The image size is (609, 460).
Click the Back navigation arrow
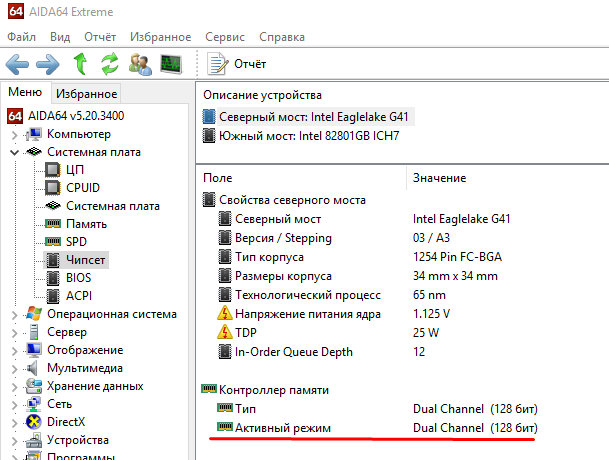tap(18, 64)
